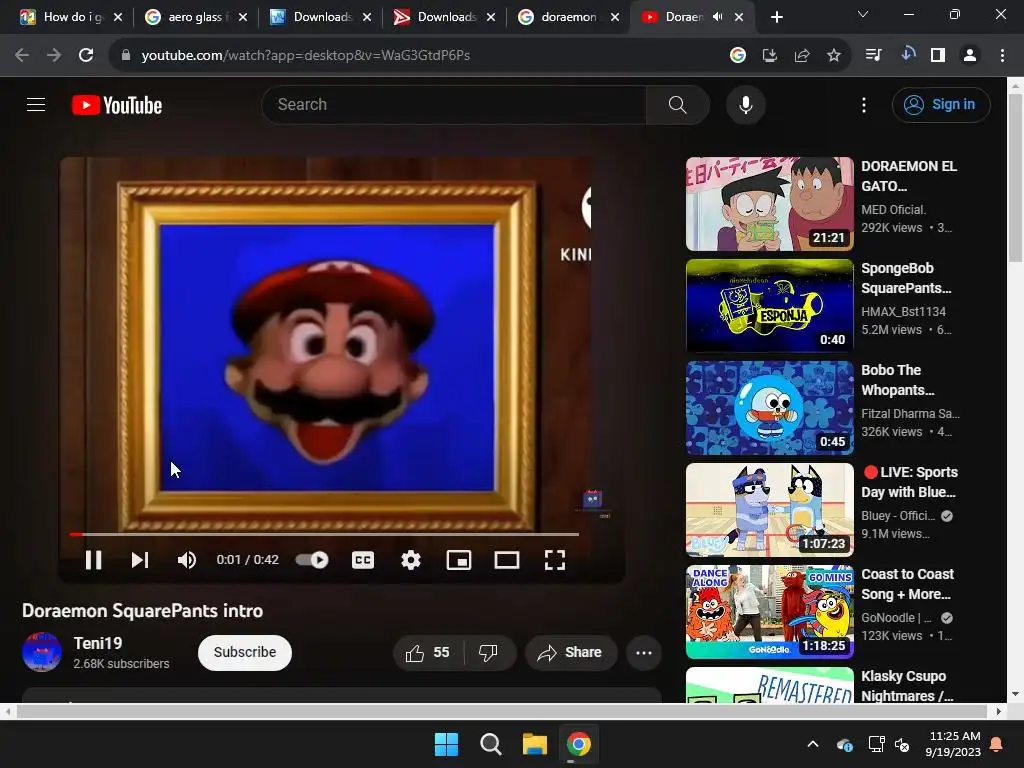Mute the video volume
This screenshot has height=768, width=1024.
(187, 560)
